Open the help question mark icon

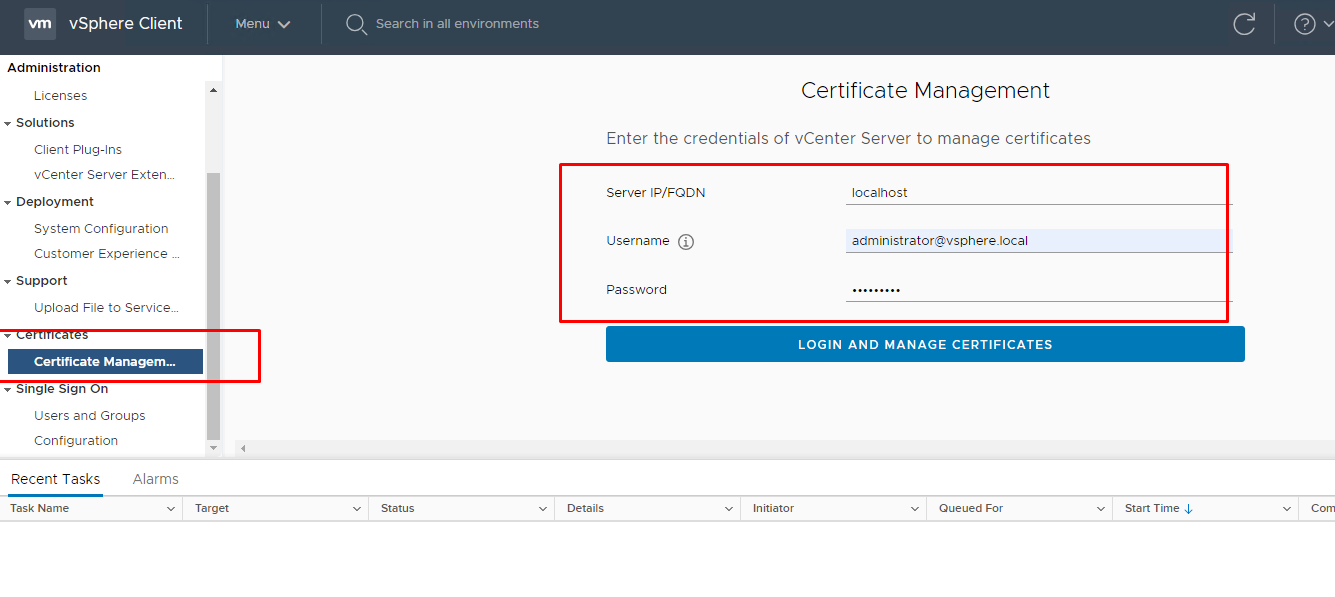[1305, 24]
